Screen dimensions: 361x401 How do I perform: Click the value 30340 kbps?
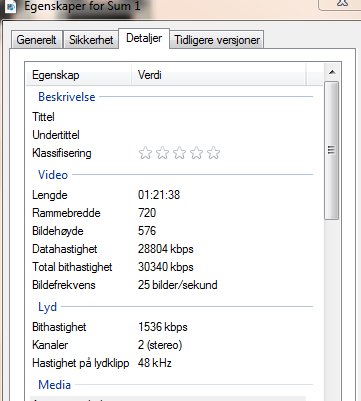pos(166,267)
